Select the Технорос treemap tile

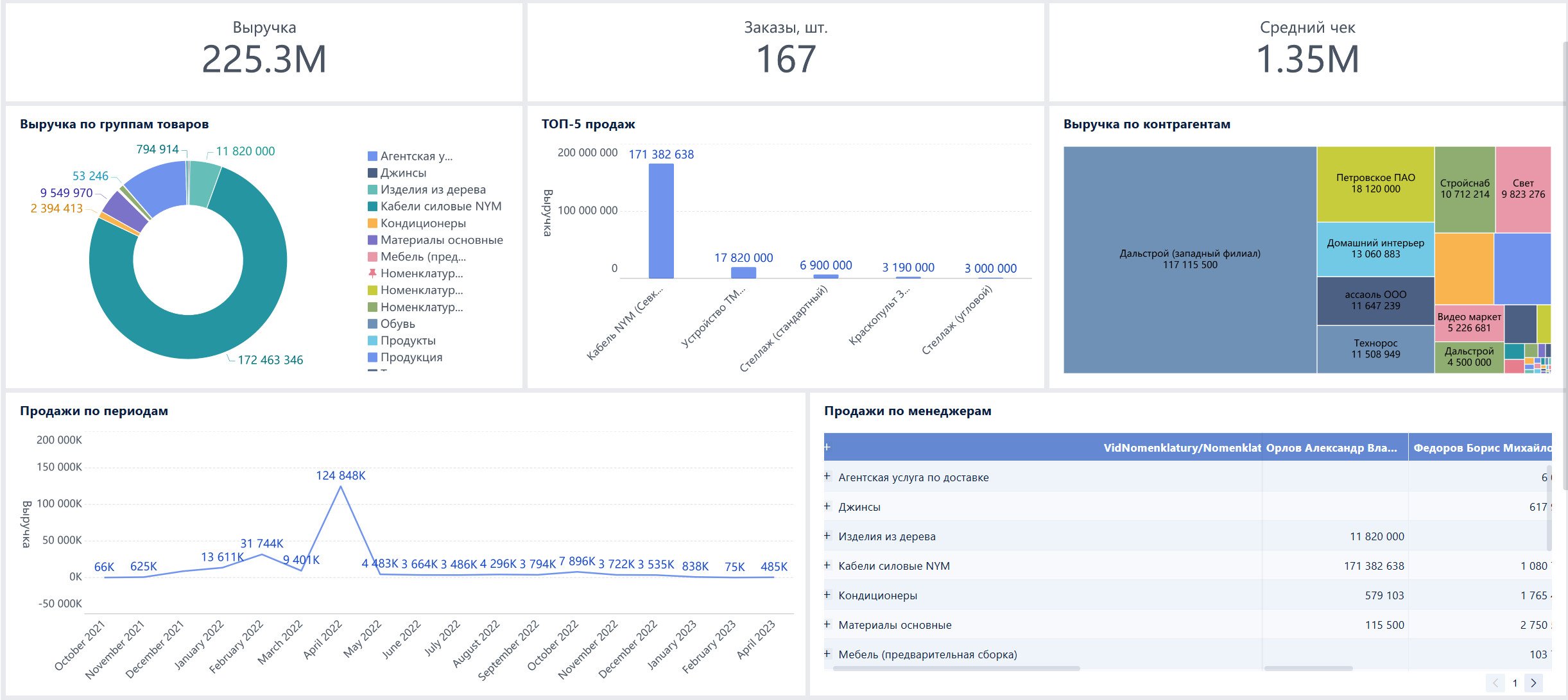pyautogui.click(x=1375, y=349)
